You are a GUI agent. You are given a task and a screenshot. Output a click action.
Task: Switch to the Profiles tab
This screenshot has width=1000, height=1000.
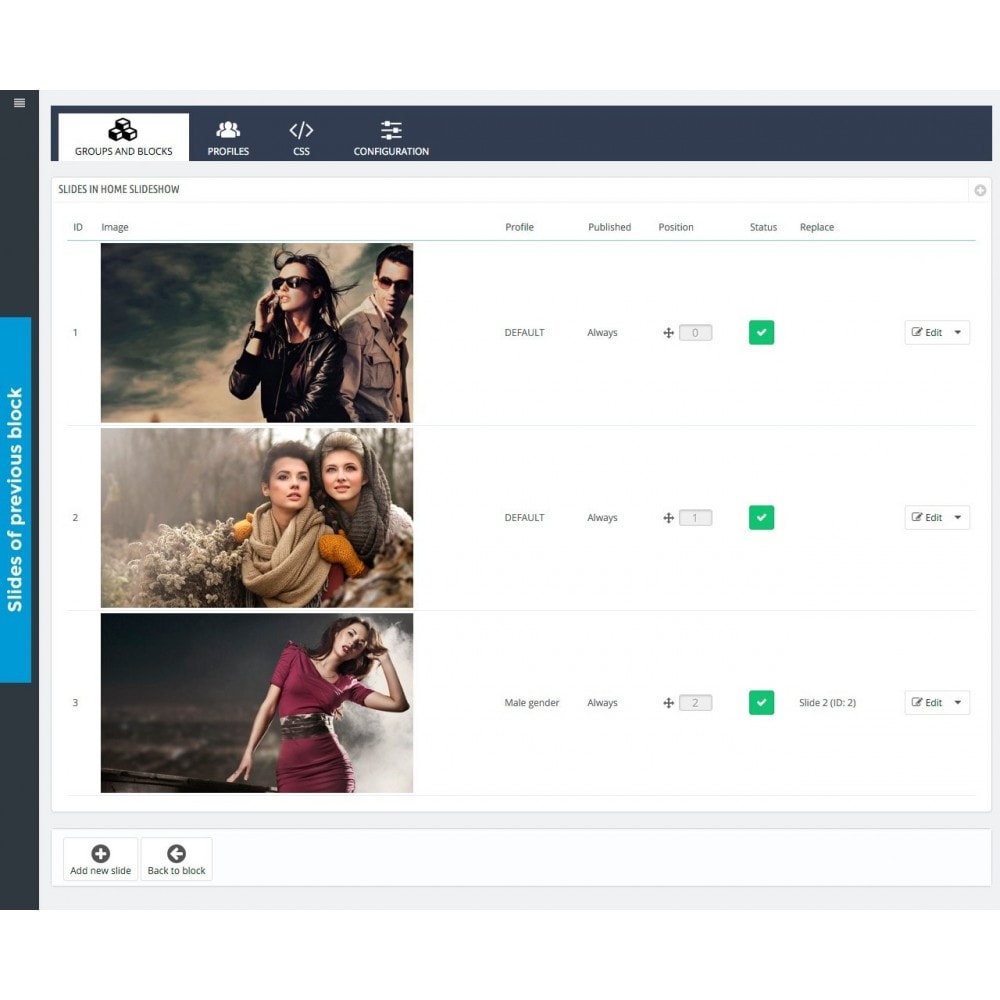coord(228,137)
